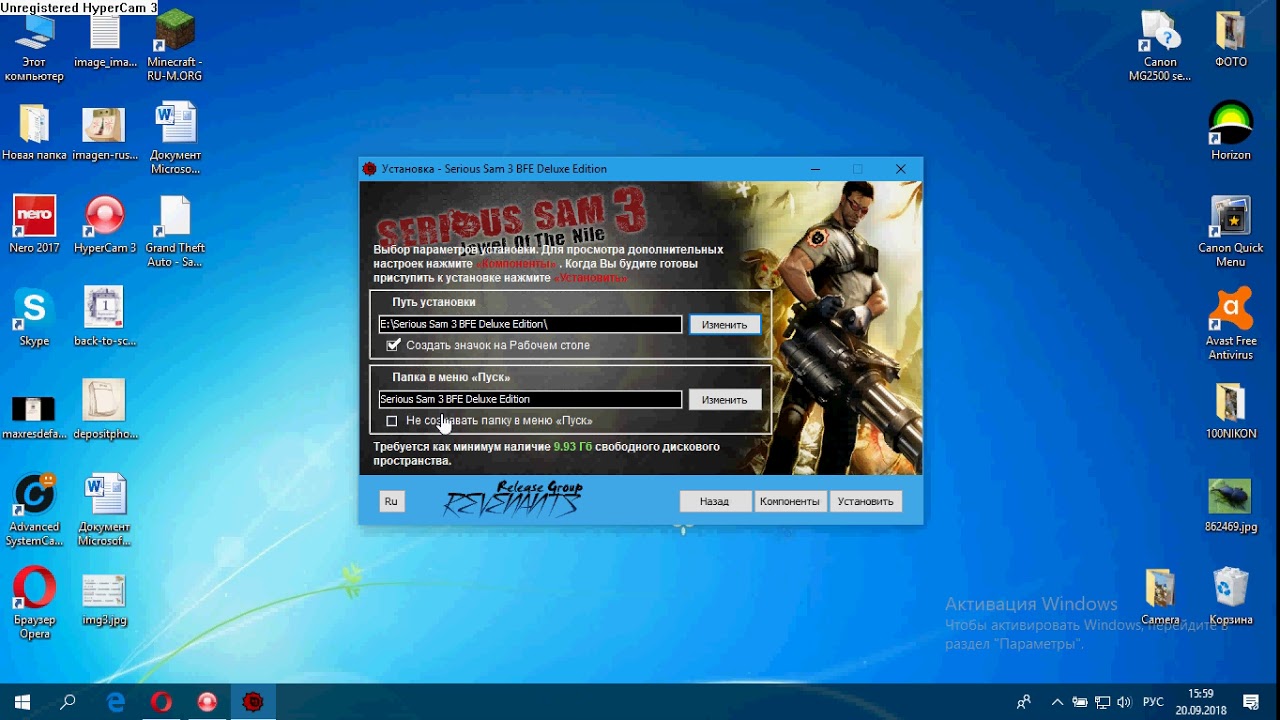Click the install path input field

tap(530, 324)
